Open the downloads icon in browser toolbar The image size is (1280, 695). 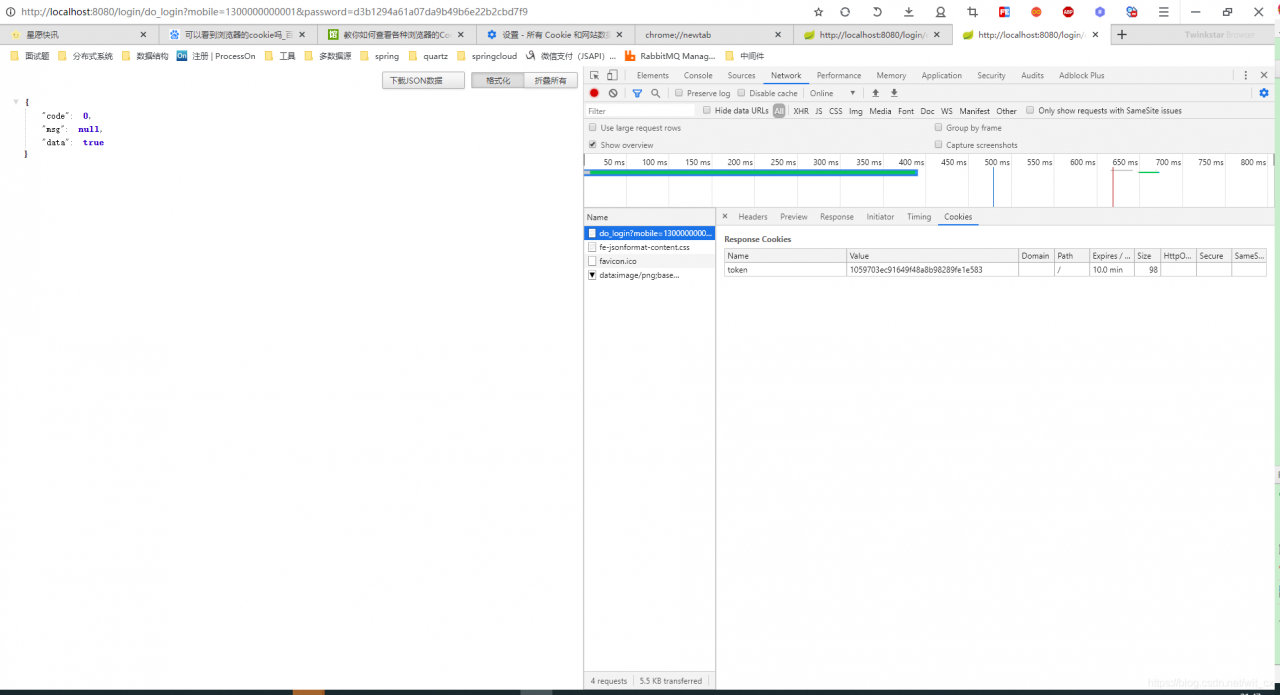pyautogui.click(x=908, y=12)
